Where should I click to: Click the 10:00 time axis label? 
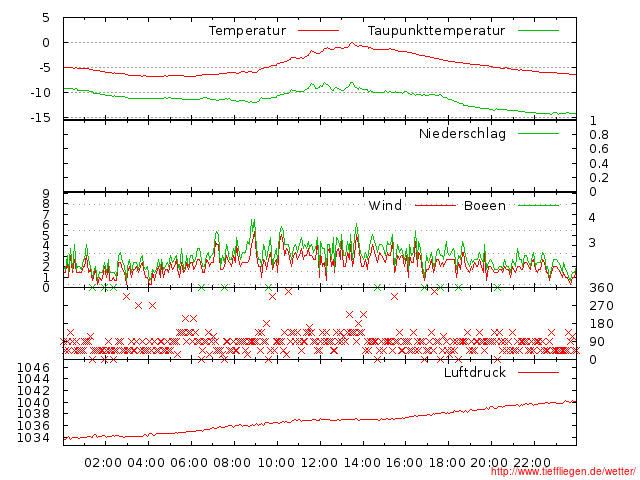(276, 463)
